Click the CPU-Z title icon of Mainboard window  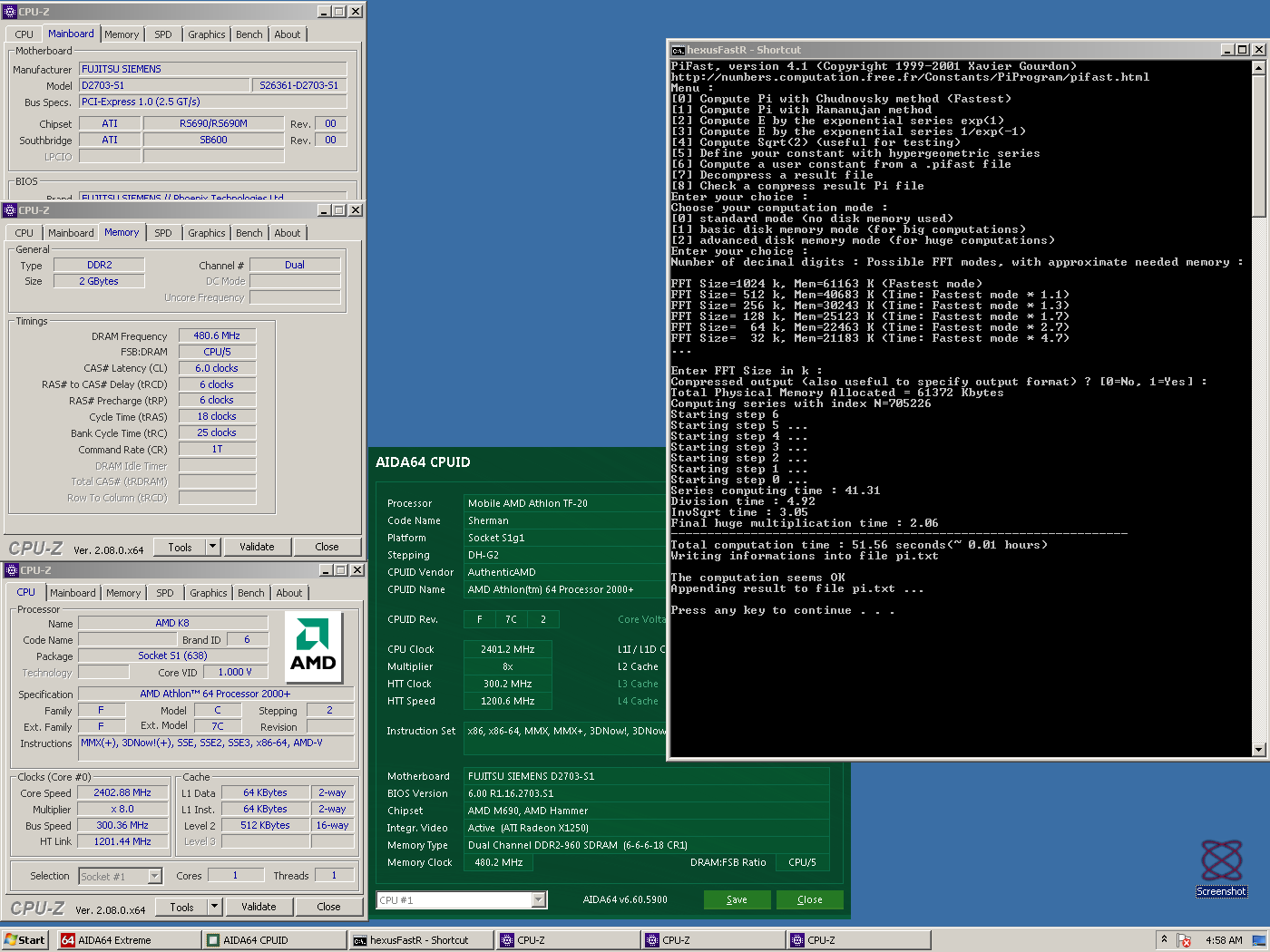(x=10, y=12)
